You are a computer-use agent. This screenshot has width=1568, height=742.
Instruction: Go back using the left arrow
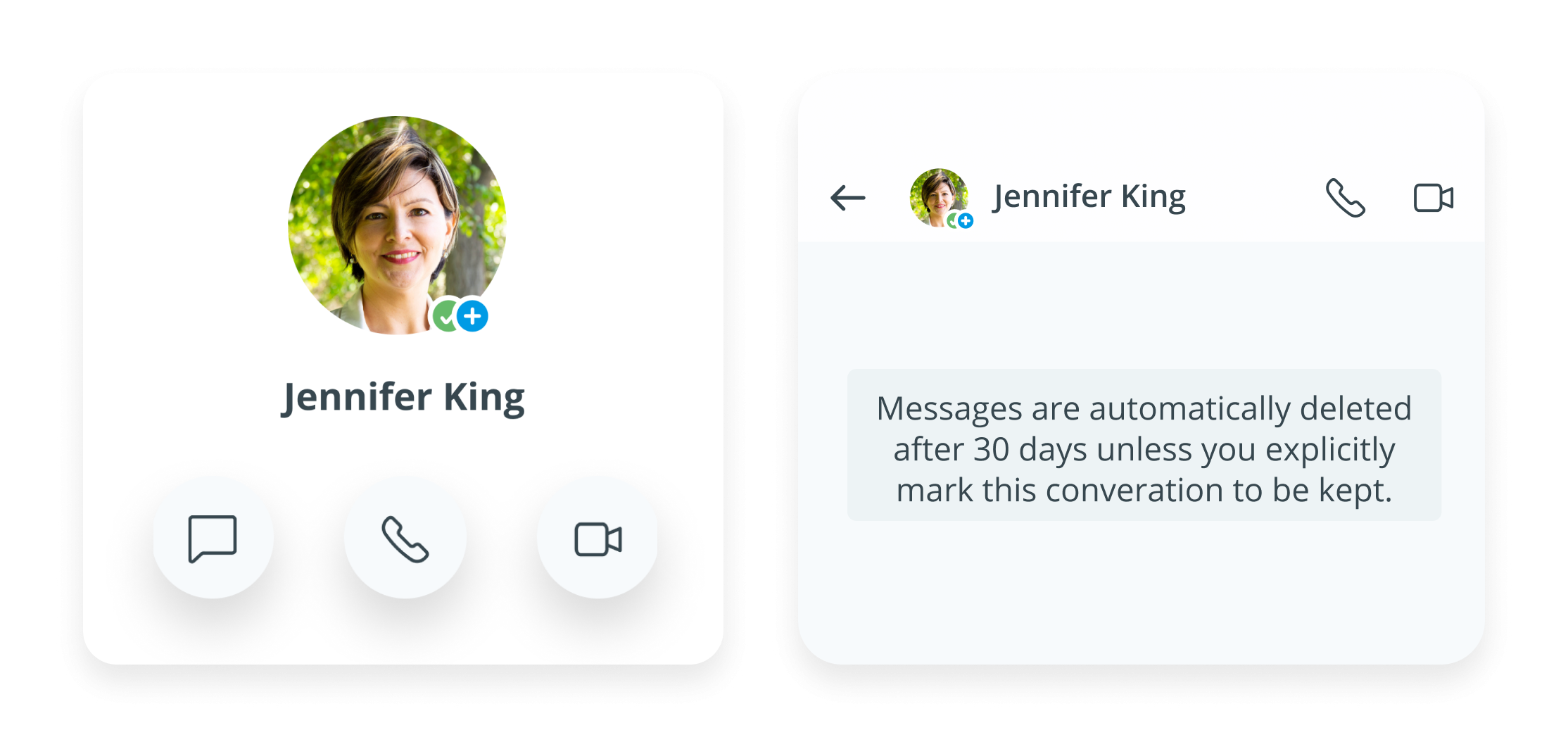[x=847, y=198]
